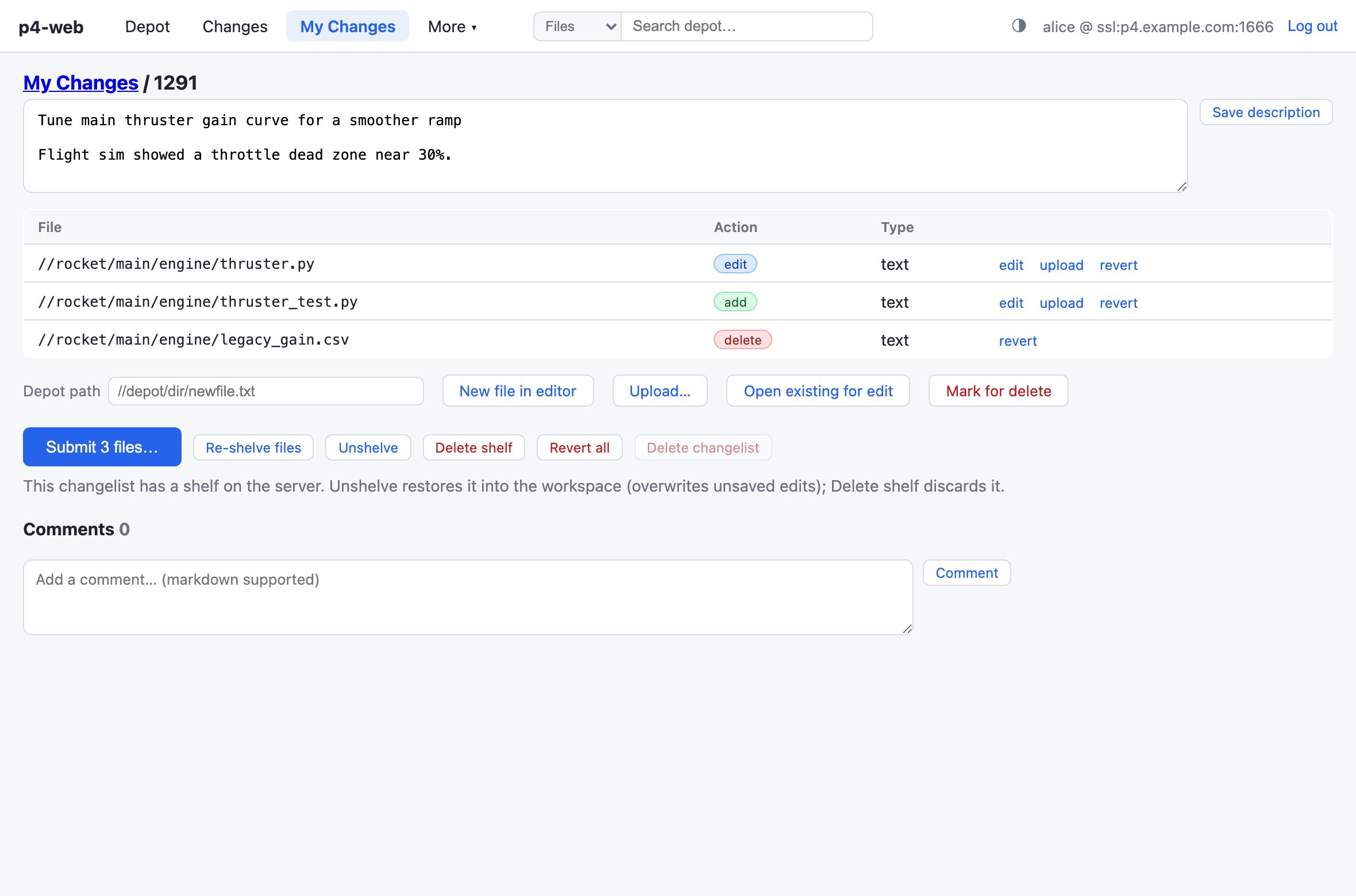Click Delete shelf
The height and width of the screenshot is (896, 1356).
tap(473, 447)
